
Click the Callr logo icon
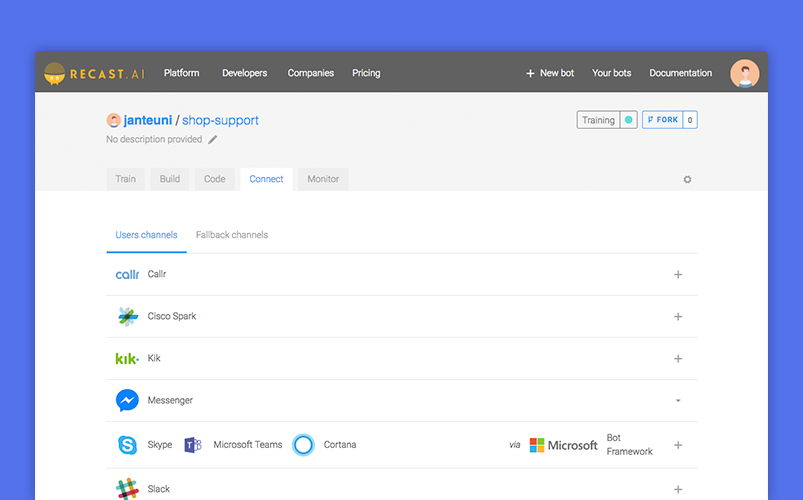[x=127, y=275]
